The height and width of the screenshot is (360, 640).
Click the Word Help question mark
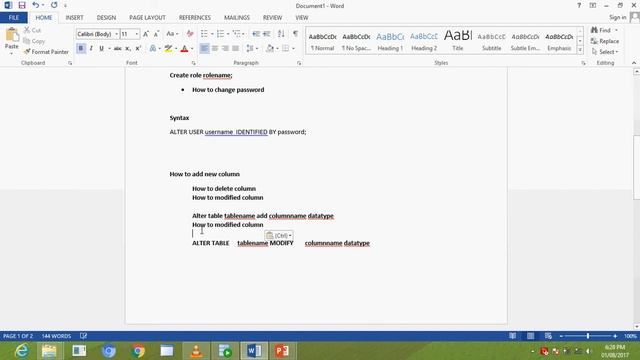point(579,5)
